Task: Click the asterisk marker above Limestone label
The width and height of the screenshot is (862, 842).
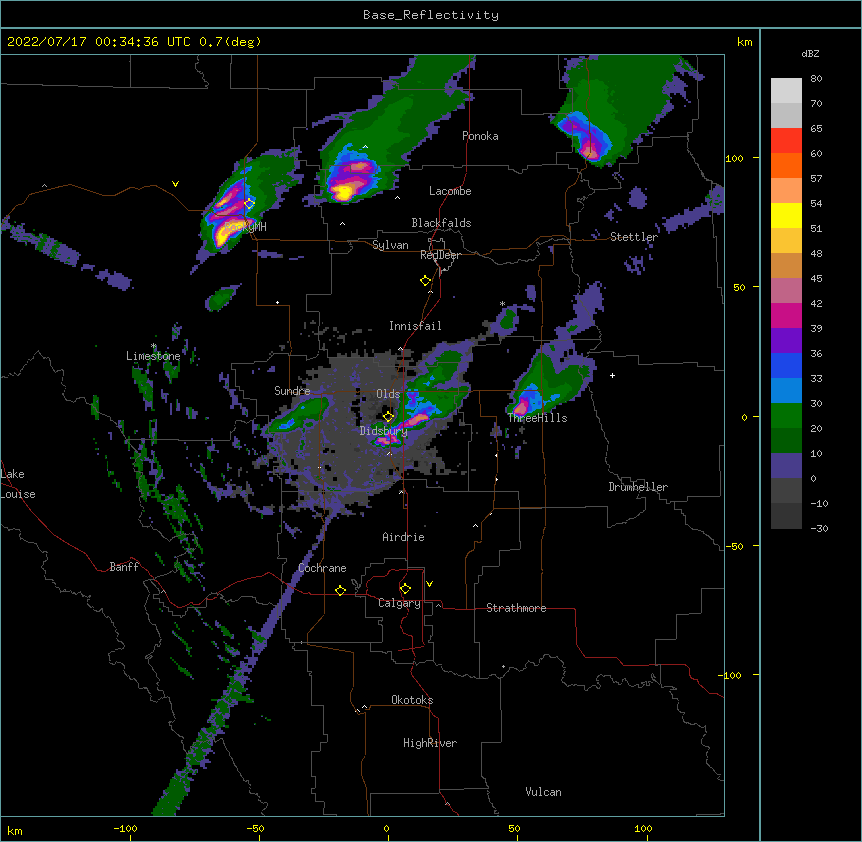Action: (x=154, y=346)
